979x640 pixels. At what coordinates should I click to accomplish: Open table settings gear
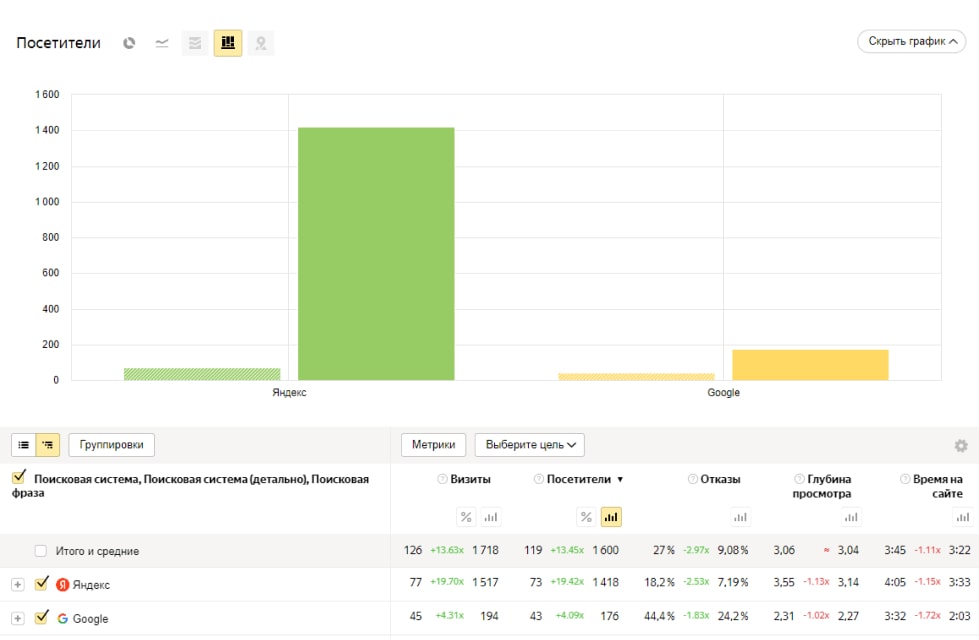pyautogui.click(x=961, y=446)
